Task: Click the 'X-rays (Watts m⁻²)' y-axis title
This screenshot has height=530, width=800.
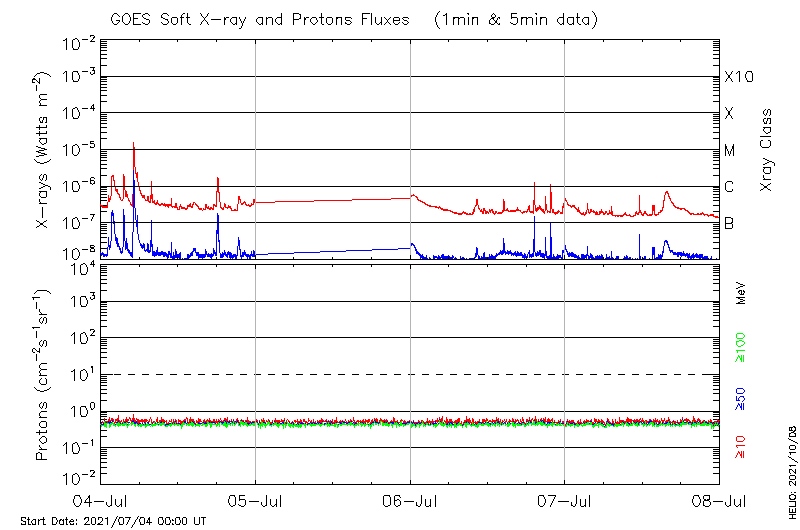Action: 43,150
